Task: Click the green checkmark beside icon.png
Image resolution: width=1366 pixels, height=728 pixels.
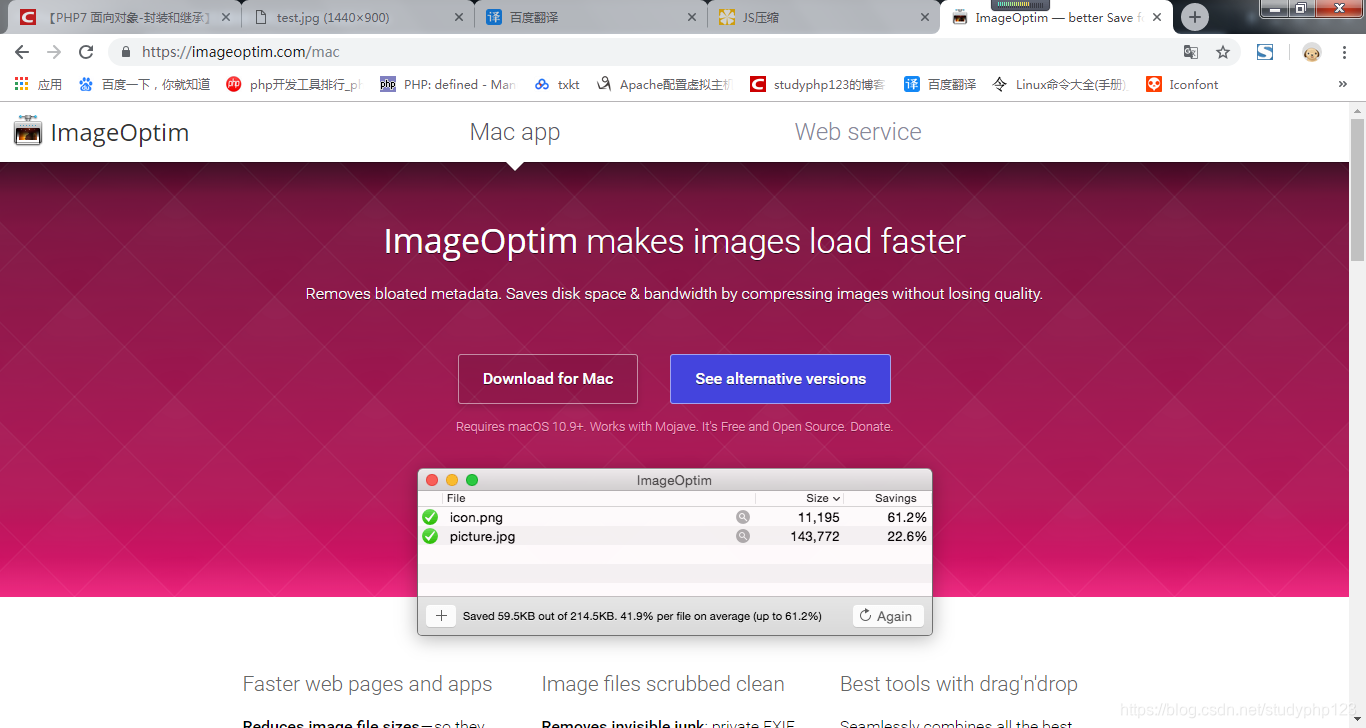Action: click(430, 517)
